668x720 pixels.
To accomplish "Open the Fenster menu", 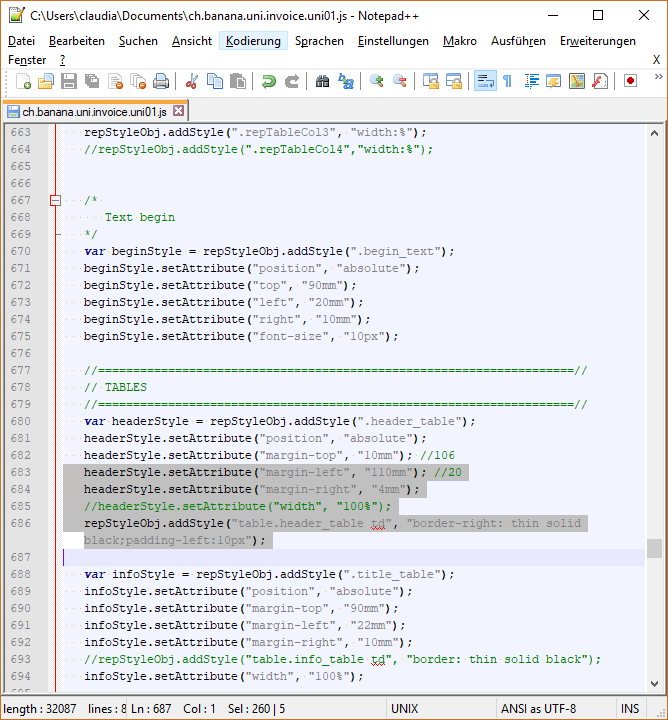I will coord(27,60).
